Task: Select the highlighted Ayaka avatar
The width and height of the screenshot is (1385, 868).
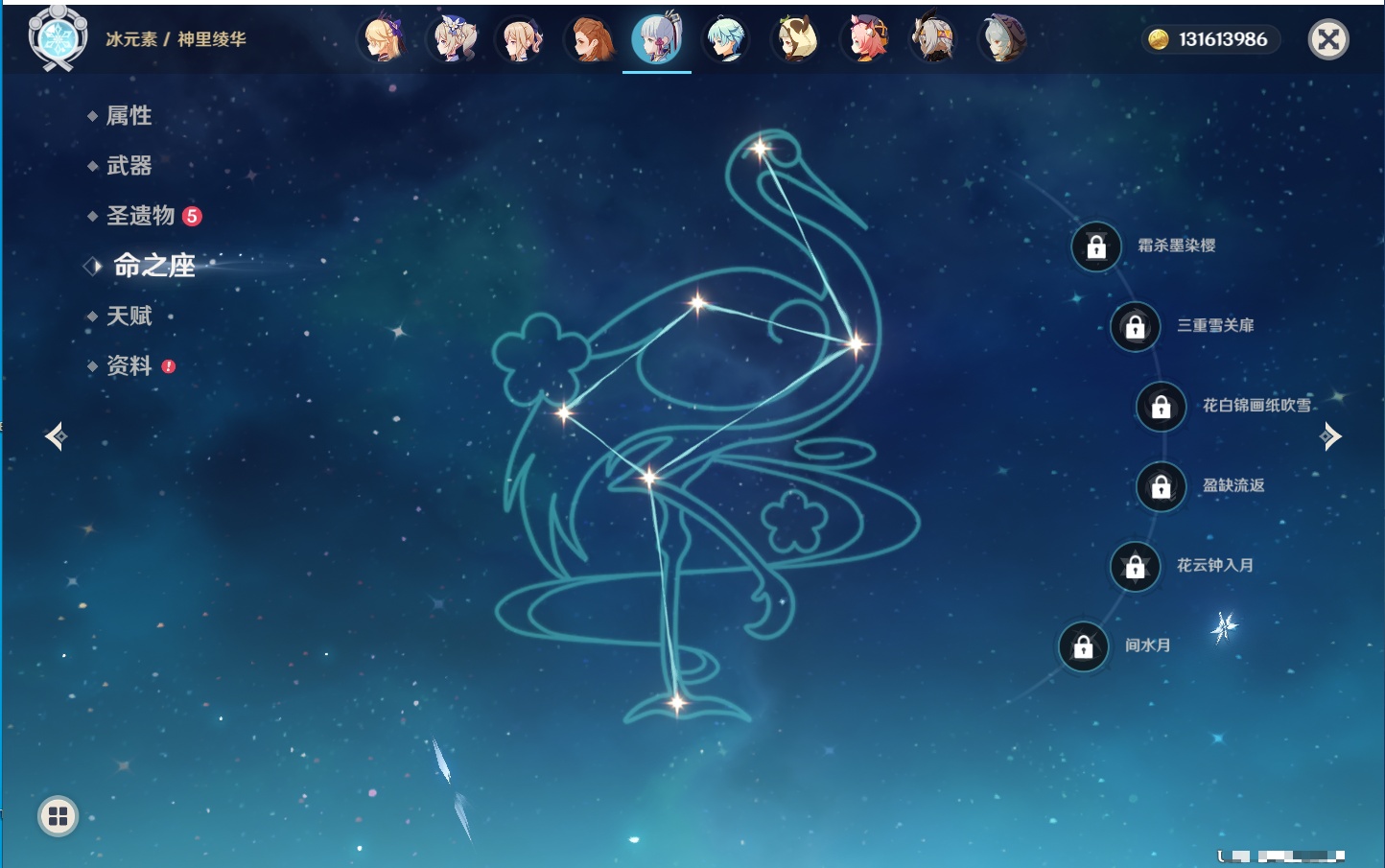Action: 657,38
